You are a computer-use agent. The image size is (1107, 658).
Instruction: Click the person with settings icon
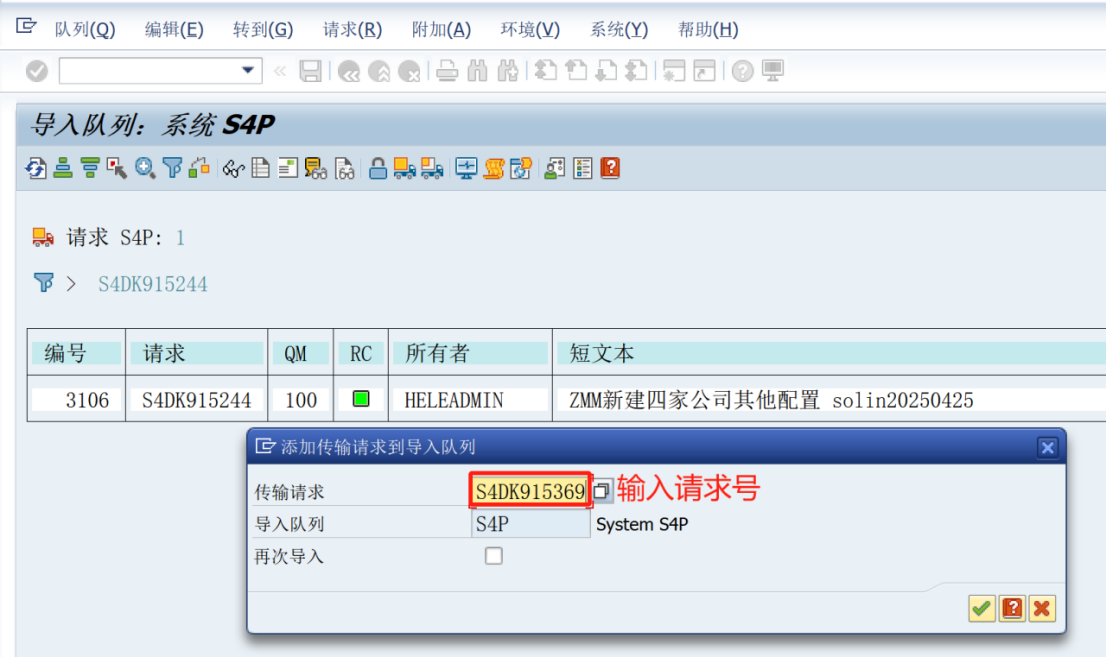coord(554,168)
